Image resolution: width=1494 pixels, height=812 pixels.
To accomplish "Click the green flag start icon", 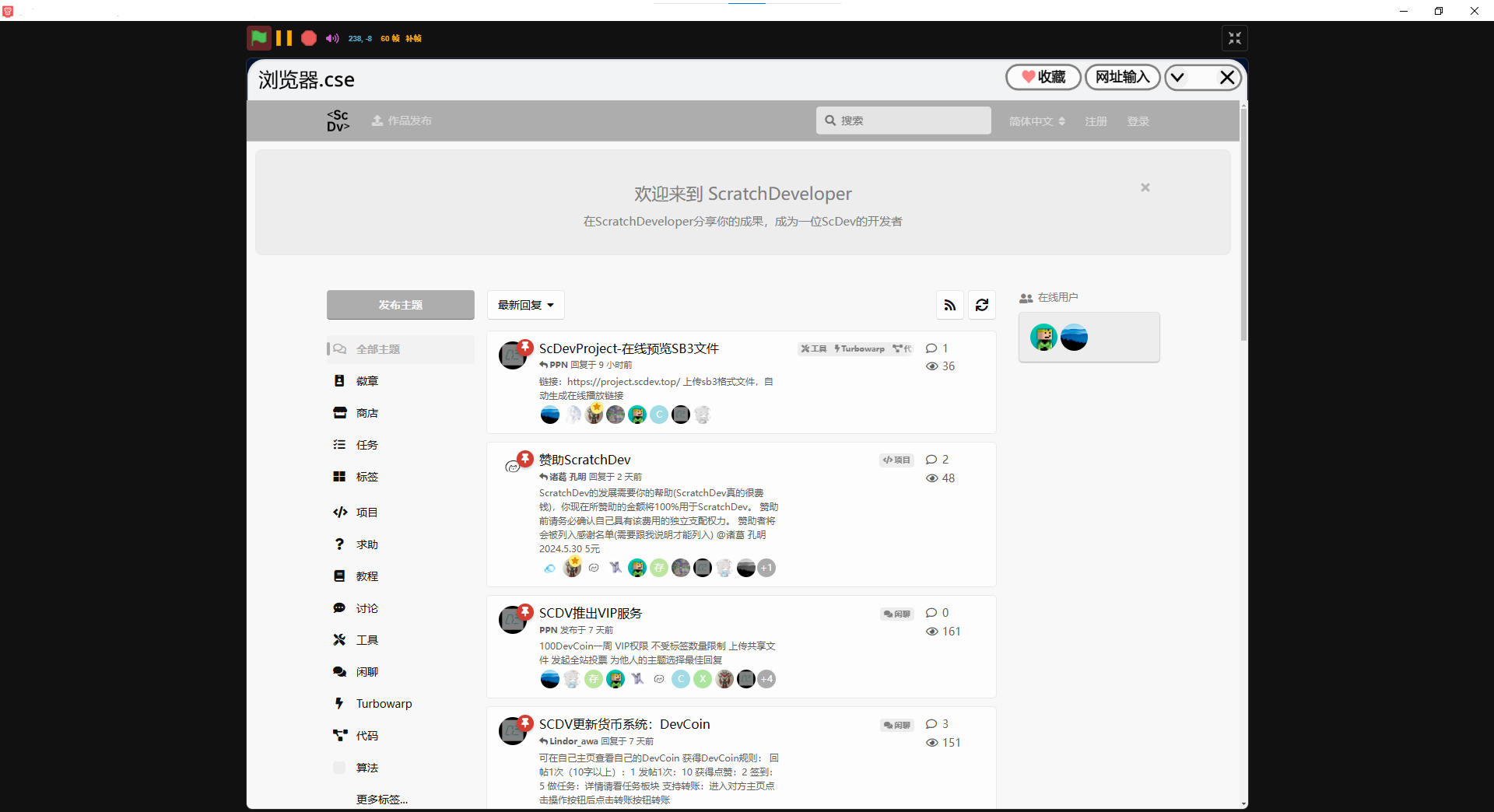I will pyautogui.click(x=259, y=38).
